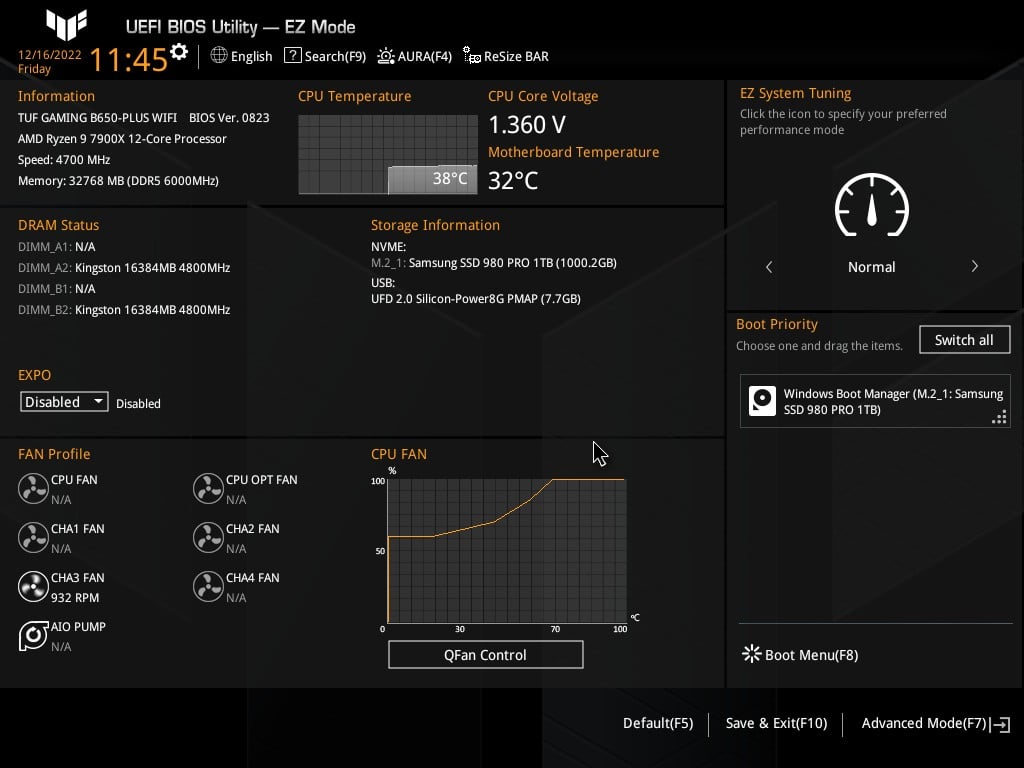
Task: Click the AURA lighting icon
Action: pyautogui.click(x=386, y=56)
